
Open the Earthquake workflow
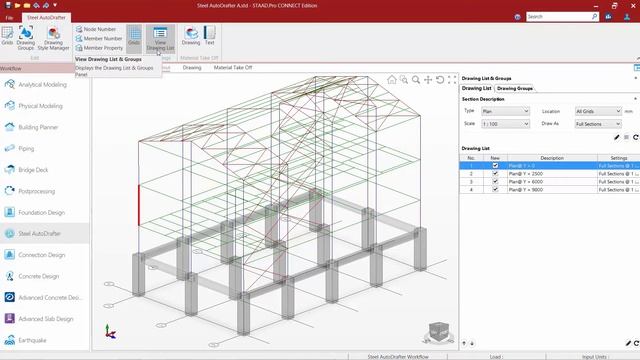45,340
